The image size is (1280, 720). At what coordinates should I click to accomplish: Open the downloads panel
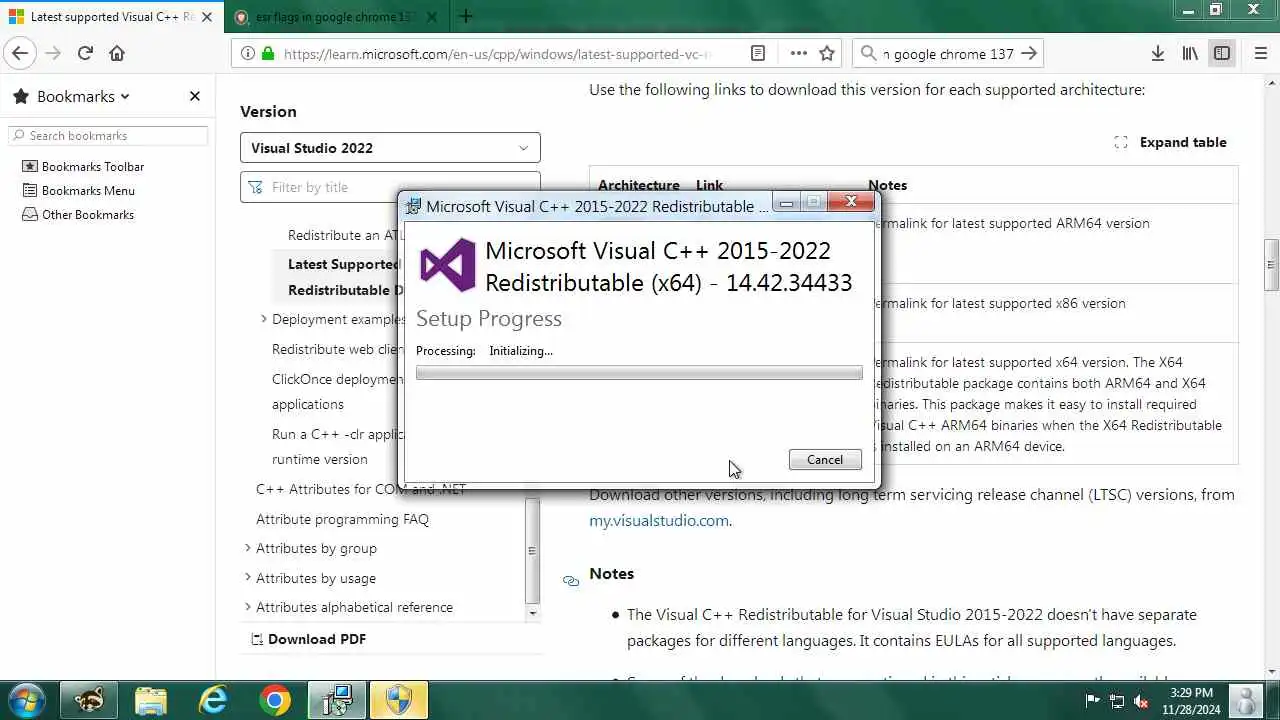tap(1158, 54)
